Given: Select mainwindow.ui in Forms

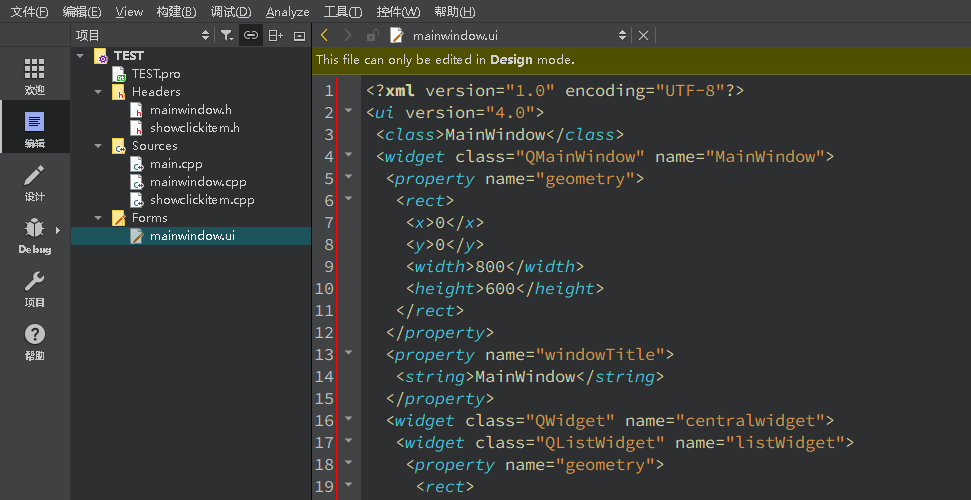Looking at the screenshot, I should [x=192, y=236].
